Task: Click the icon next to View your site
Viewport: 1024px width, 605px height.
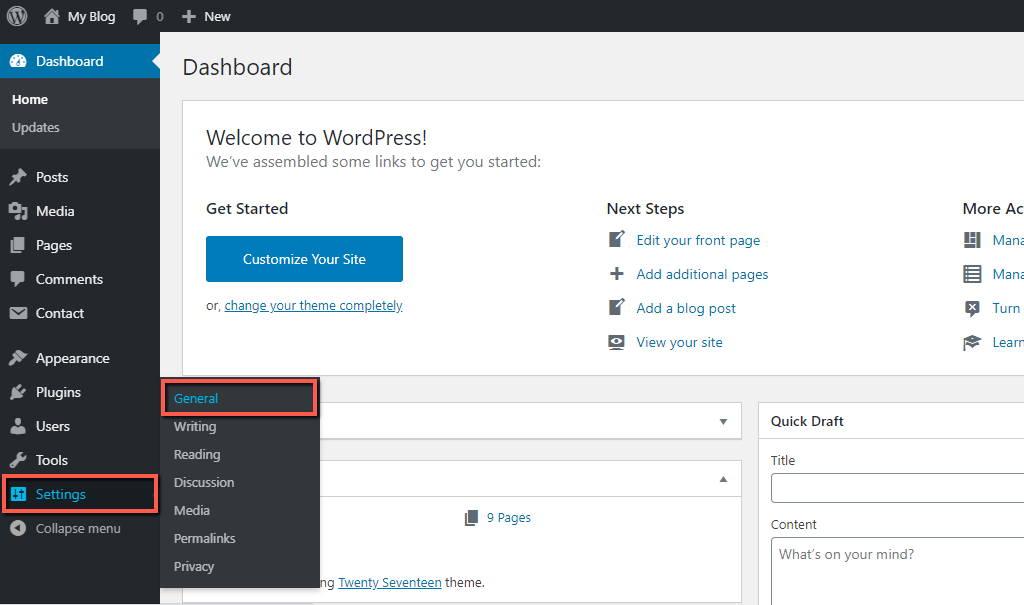Action: click(615, 341)
